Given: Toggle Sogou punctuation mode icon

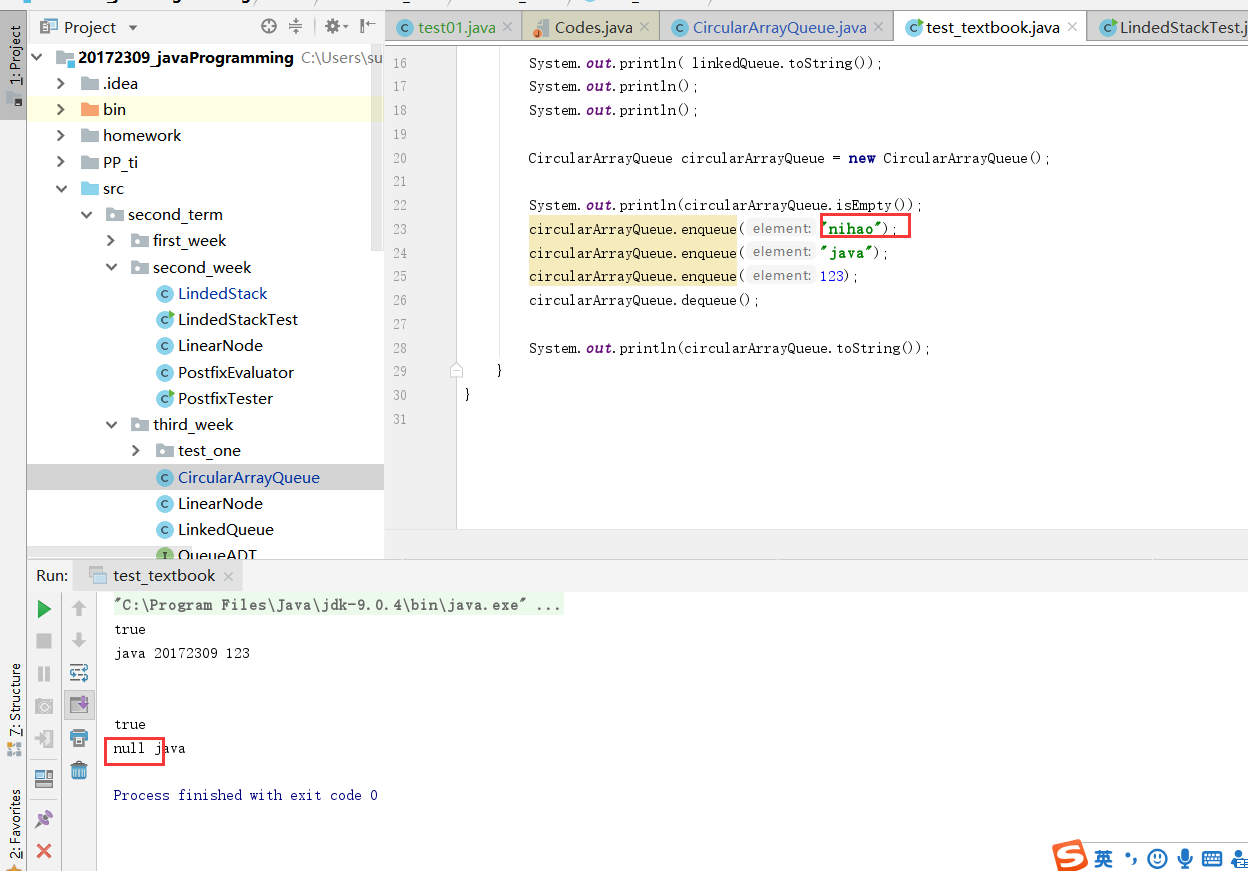Looking at the screenshot, I should click(x=1131, y=858).
